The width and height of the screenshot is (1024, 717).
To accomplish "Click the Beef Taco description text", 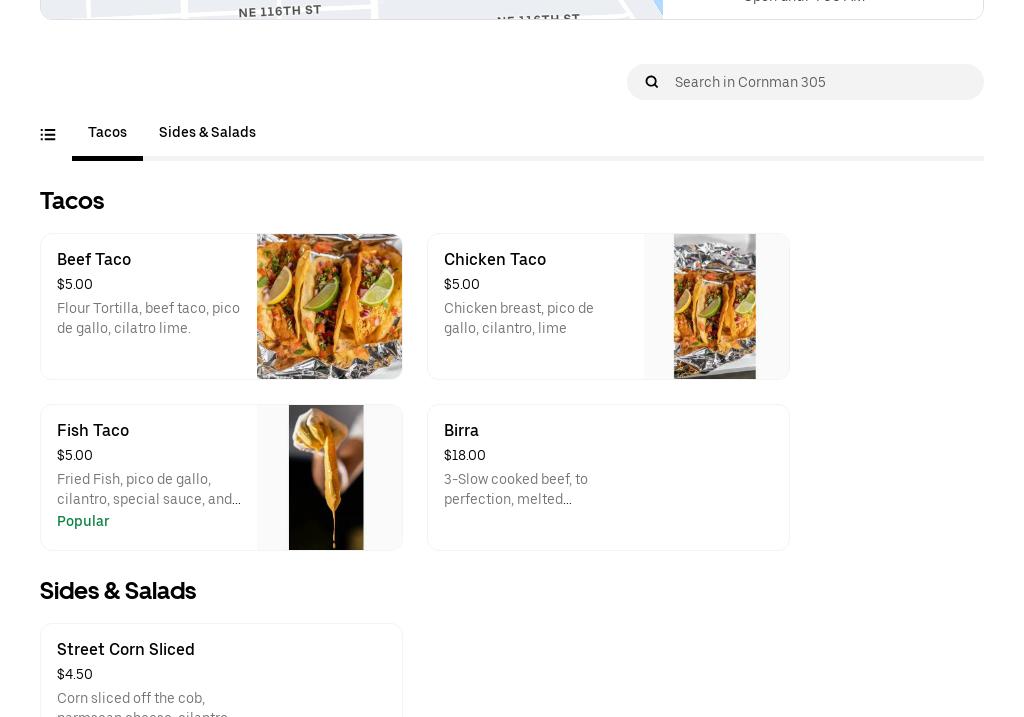I will [149, 318].
